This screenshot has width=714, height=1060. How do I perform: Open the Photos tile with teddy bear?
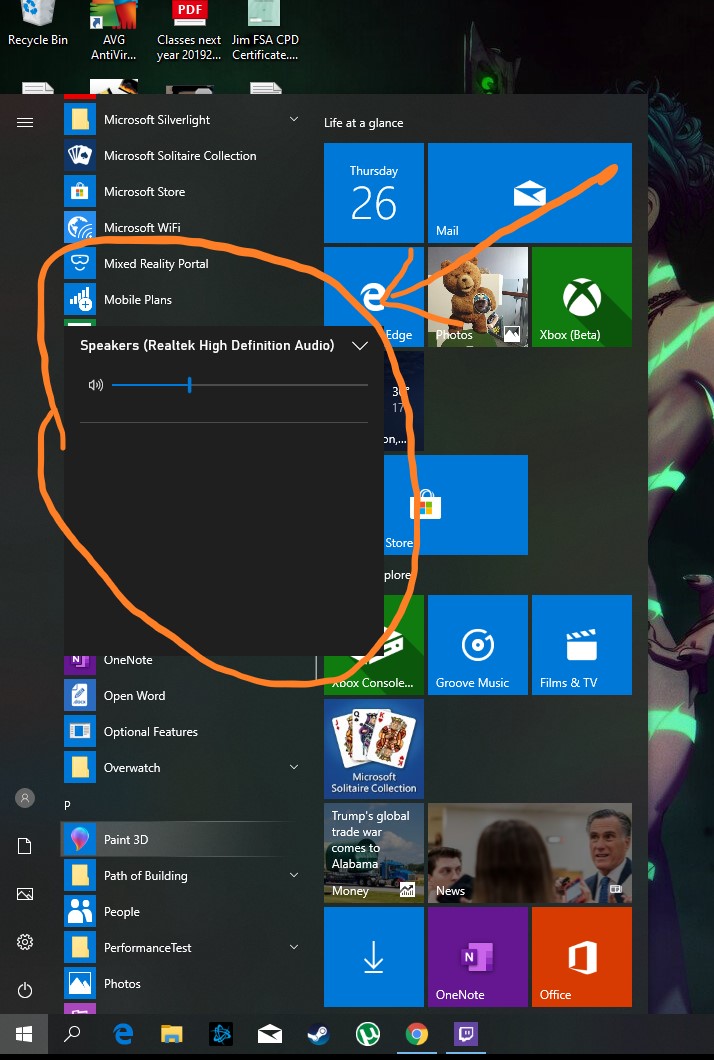(x=478, y=297)
